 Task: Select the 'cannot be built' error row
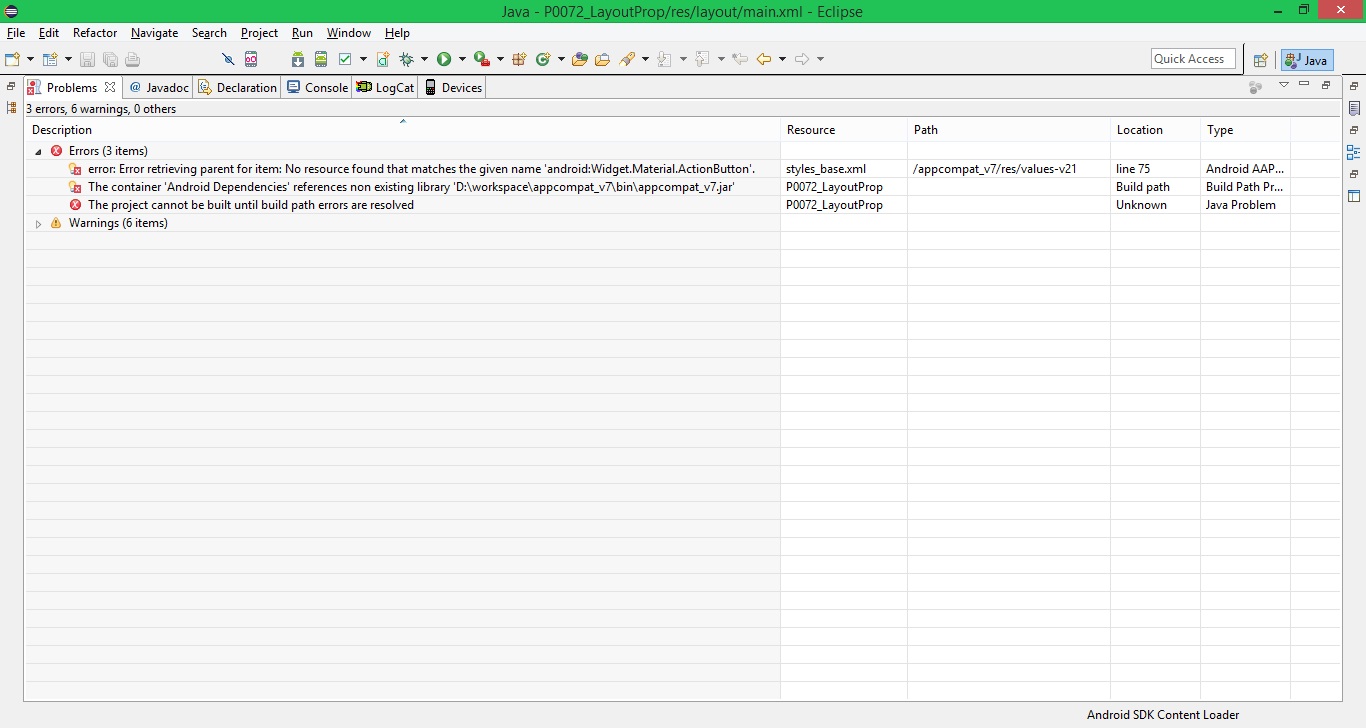(682, 205)
